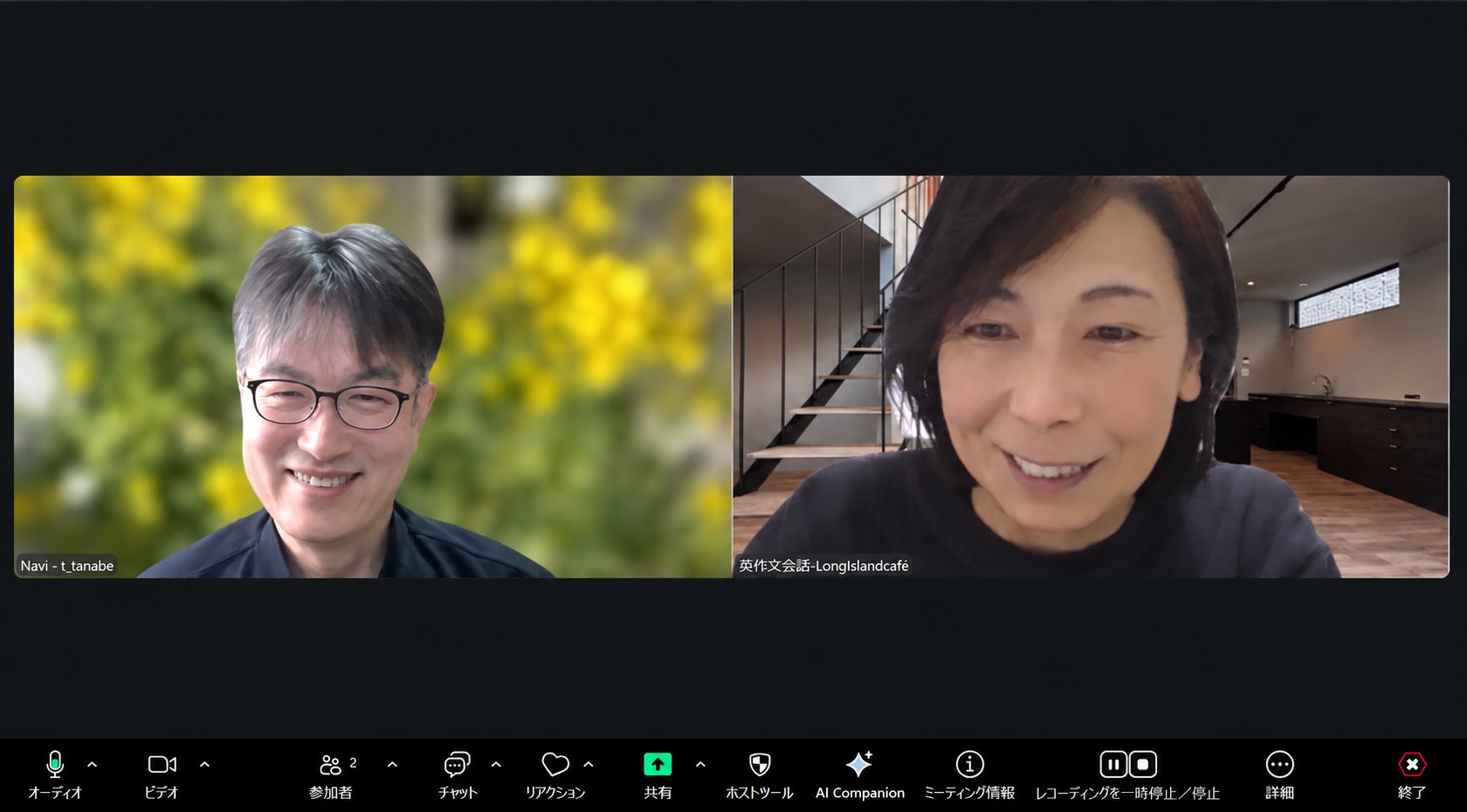
Task: Expand reactions options chevron
Action: pos(589,764)
